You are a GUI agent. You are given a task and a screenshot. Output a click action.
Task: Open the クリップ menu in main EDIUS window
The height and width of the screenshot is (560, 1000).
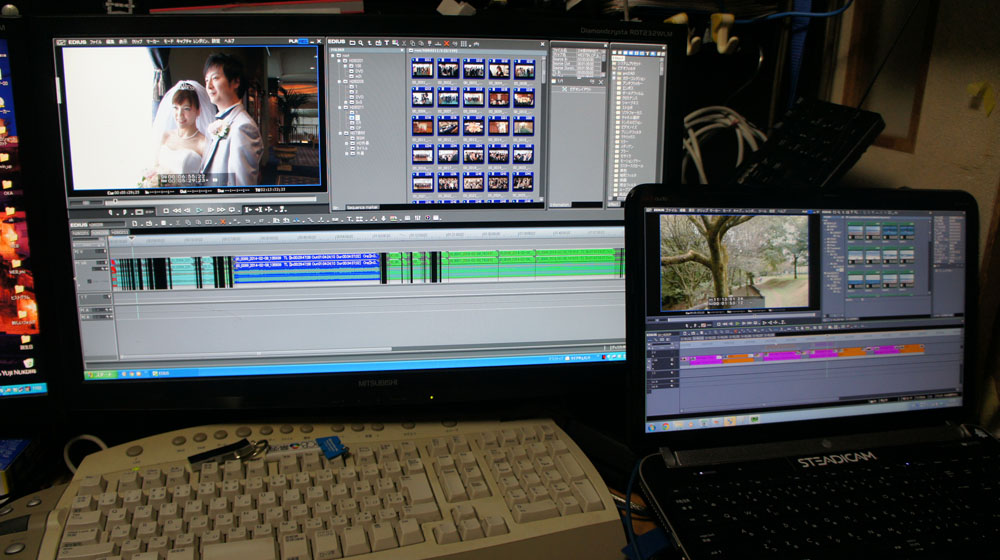point(136,42)
